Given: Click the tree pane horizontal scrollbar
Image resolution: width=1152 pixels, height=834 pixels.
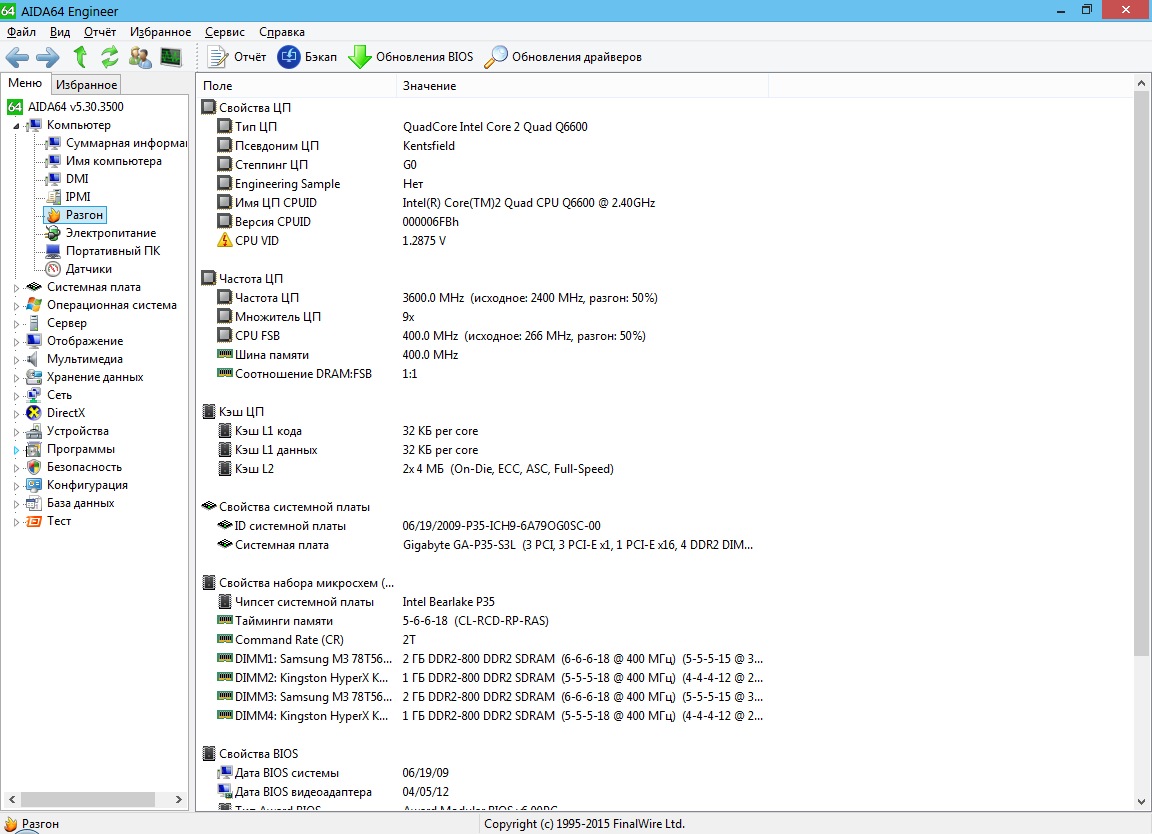Looking at the screenshot, I should click(87, 799).
